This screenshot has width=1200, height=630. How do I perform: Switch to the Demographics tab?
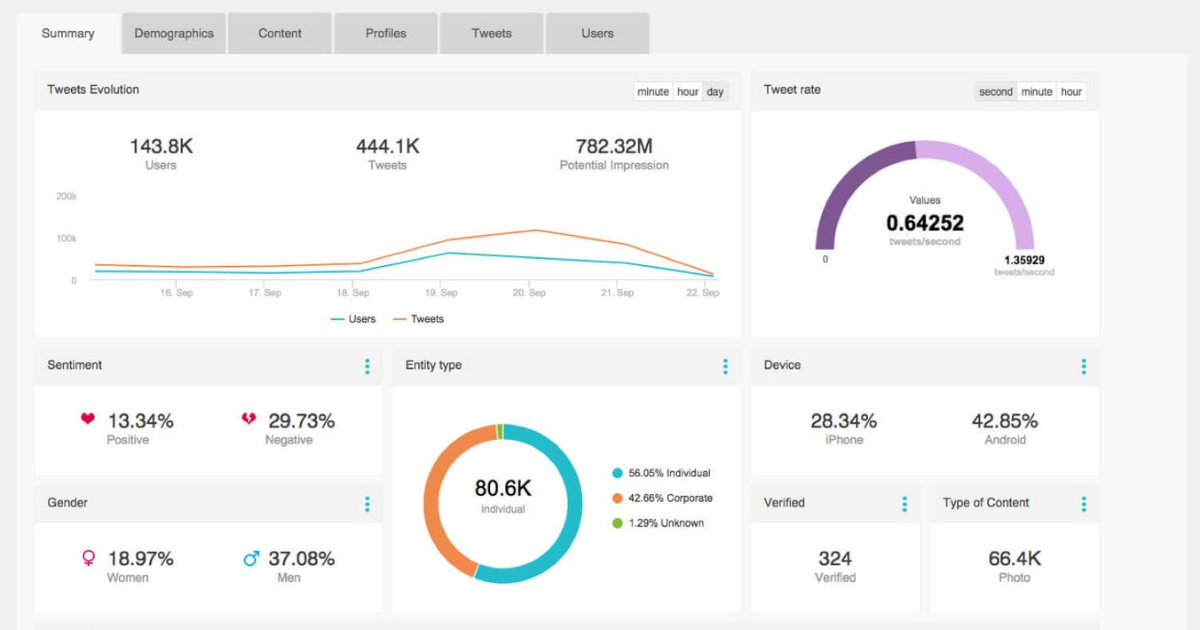point(174,34)
